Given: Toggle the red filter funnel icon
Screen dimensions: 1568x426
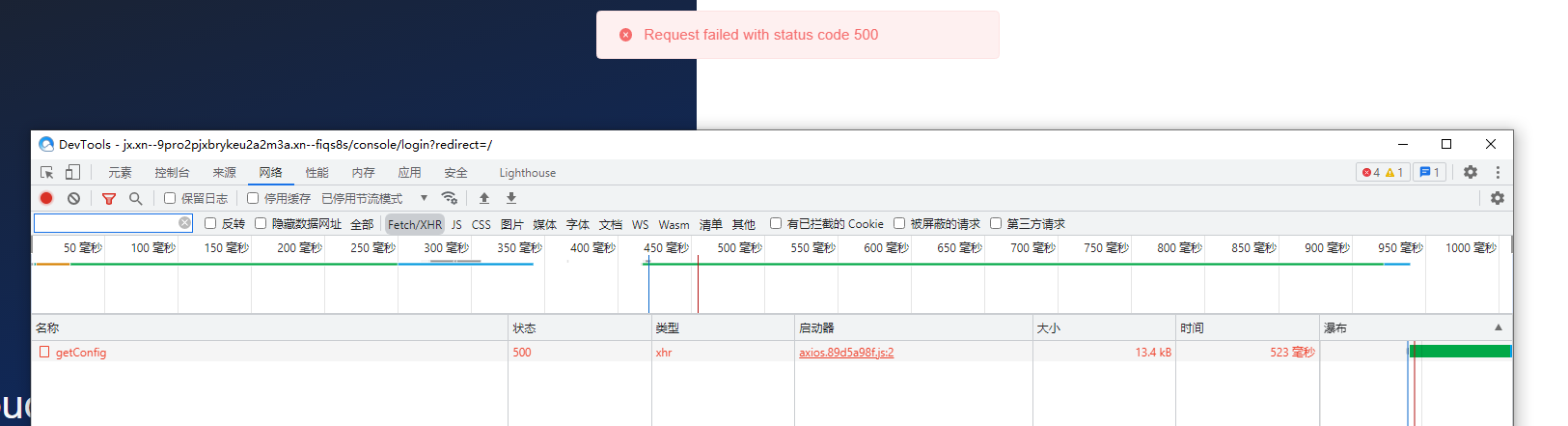Looking at the screenshot, I should [109, 198].
